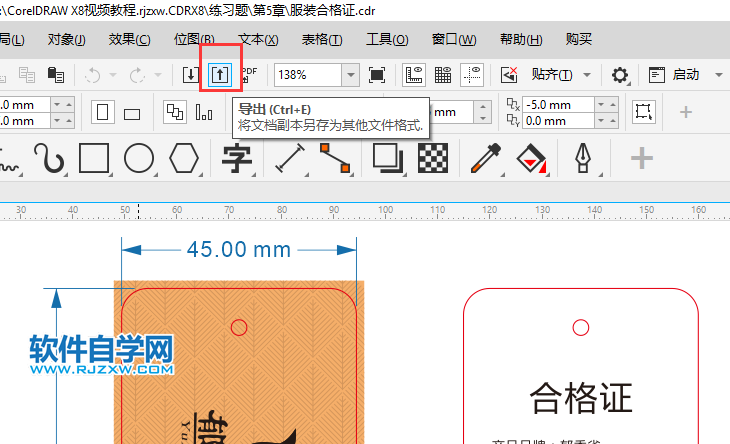Viewport: 730px width, 444px height.
Task: Open the 表格 (Table) menu
Action: coord(321,40)
